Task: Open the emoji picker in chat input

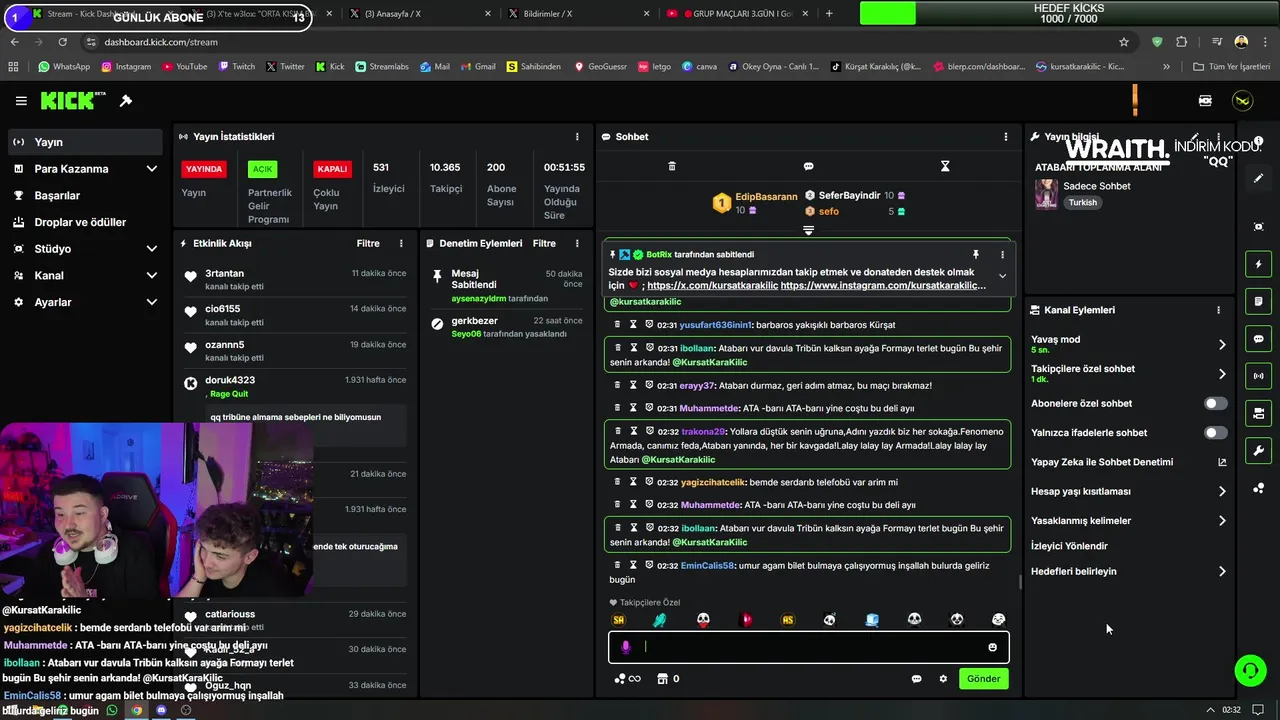Action: [992, 647]
